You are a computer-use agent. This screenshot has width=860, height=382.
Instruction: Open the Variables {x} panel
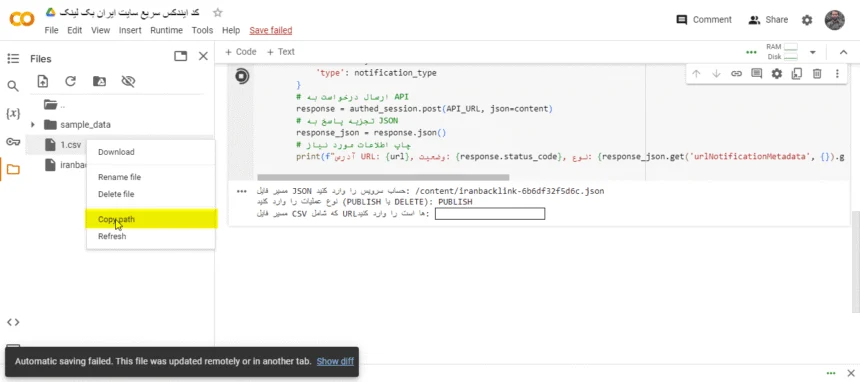coord(13,114)
